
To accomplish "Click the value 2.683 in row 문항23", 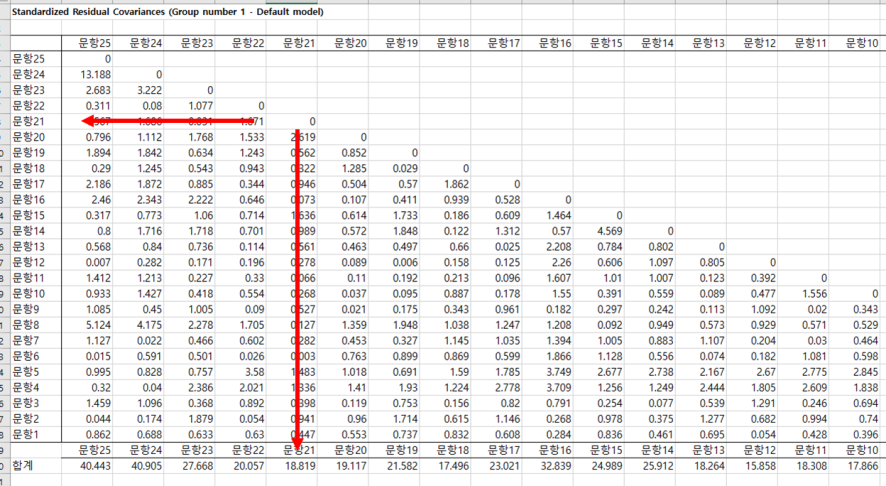I will 98,90.
